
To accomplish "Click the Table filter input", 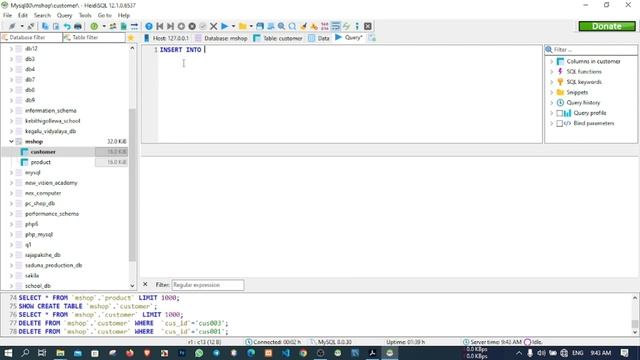I will pos(94,38).
